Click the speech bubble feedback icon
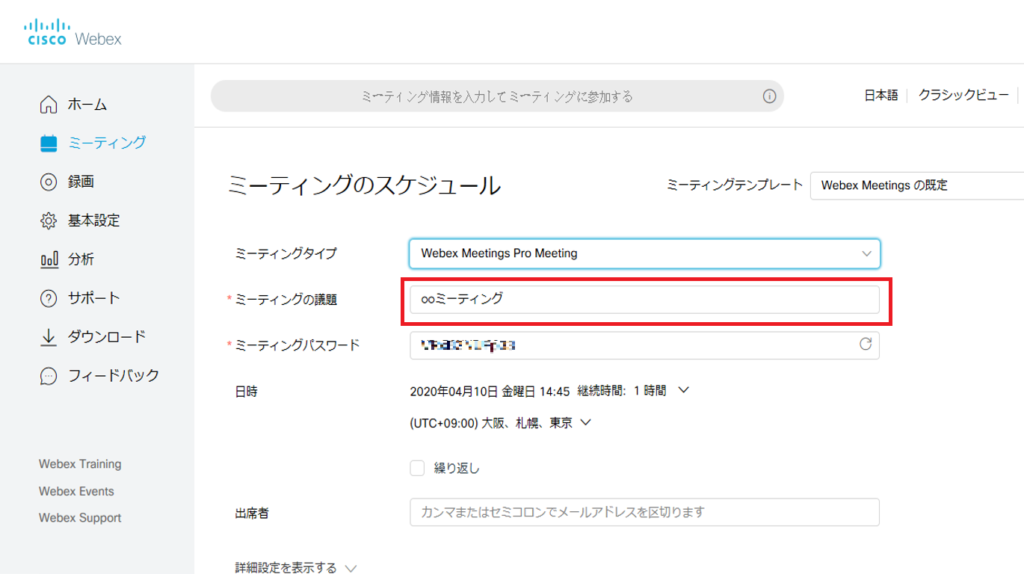The image size is (1024, 574). (48, 376)
